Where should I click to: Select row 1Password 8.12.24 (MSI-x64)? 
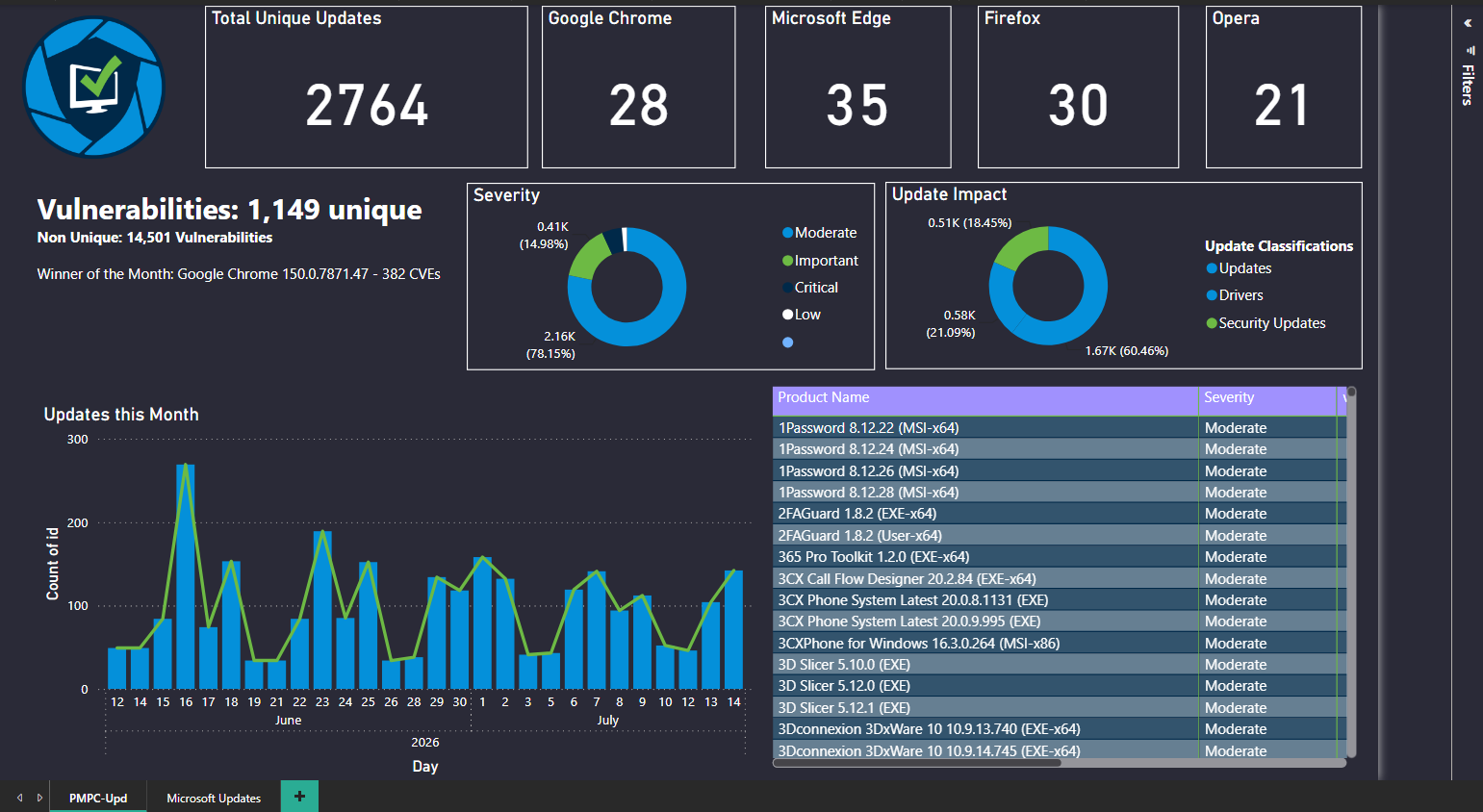(1059, 449)
